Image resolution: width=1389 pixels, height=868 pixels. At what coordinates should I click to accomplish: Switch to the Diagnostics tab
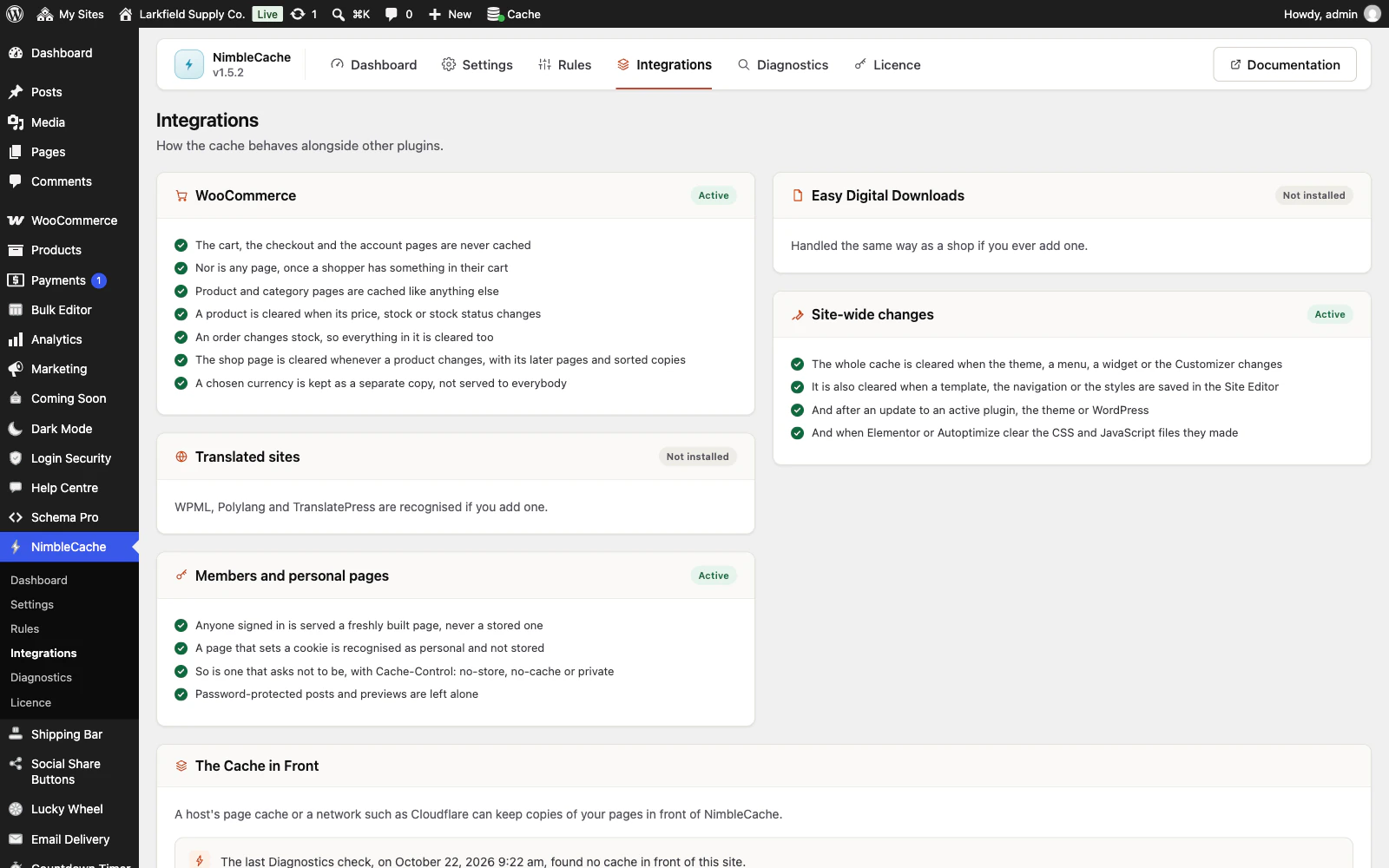coord(783,65)
